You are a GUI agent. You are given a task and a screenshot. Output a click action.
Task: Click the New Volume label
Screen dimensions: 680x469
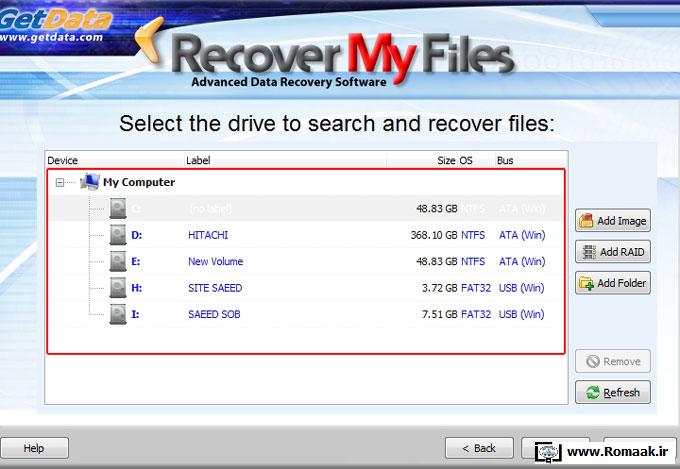point(216,262)
